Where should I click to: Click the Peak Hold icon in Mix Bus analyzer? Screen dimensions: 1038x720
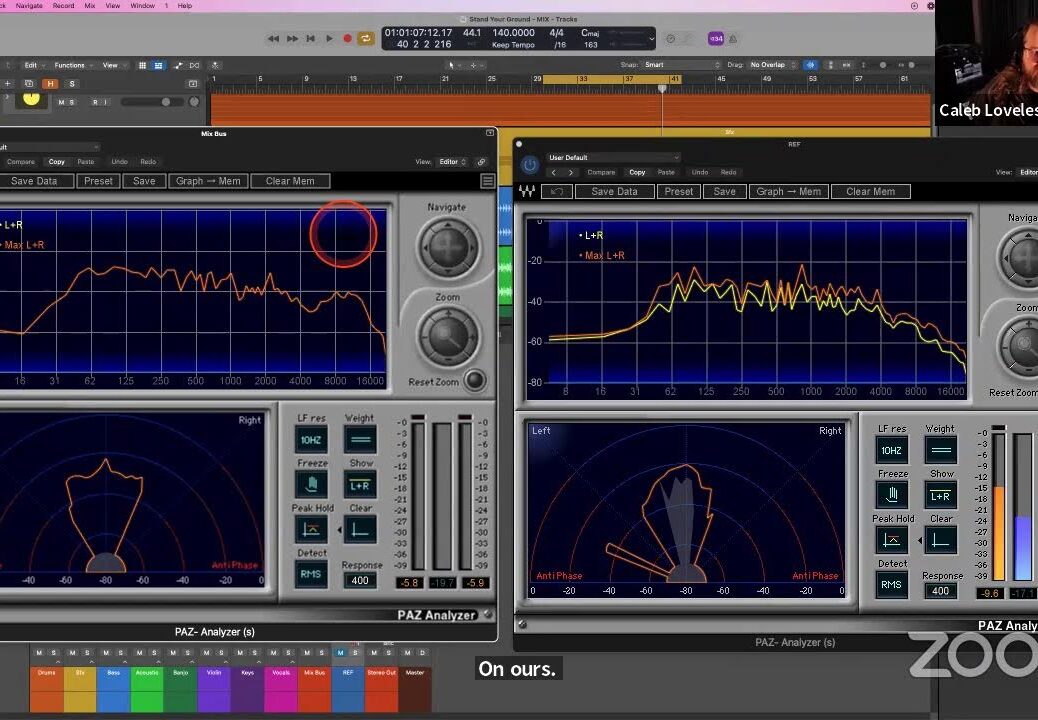point(311,529)
